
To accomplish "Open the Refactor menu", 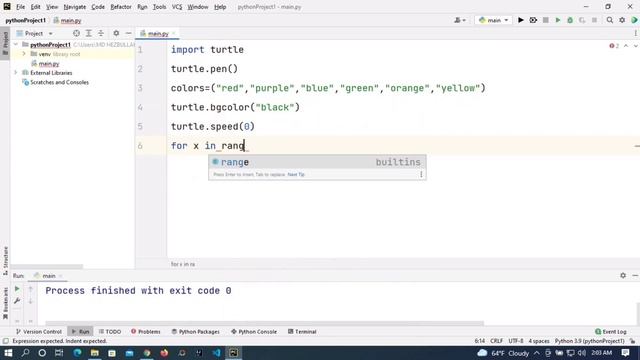I will tap(121, 7).
